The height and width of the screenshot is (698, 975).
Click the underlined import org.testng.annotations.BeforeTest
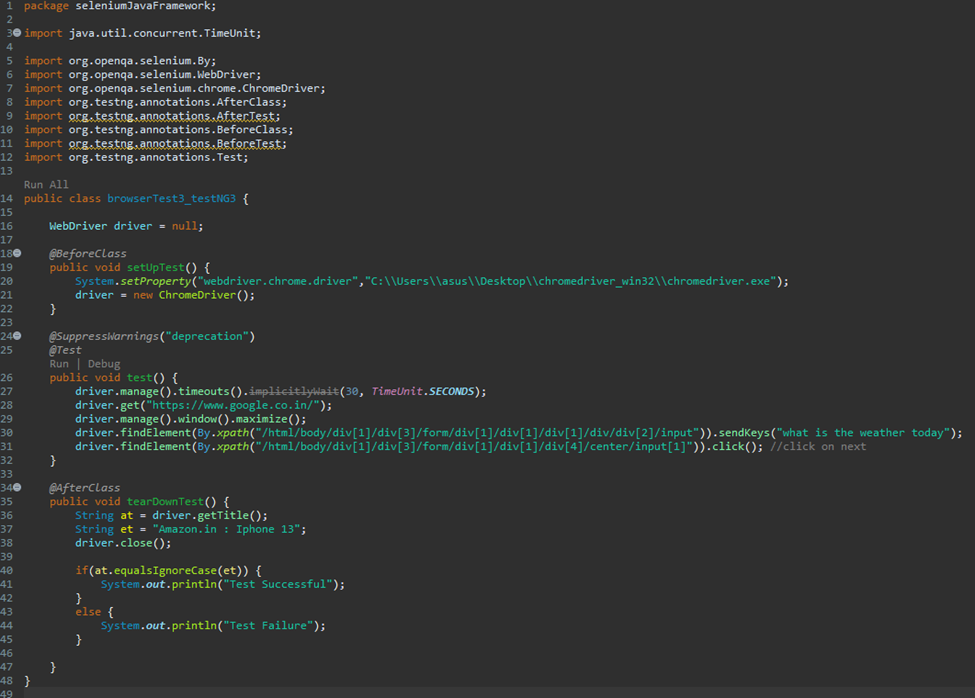[x=177, y=144]
